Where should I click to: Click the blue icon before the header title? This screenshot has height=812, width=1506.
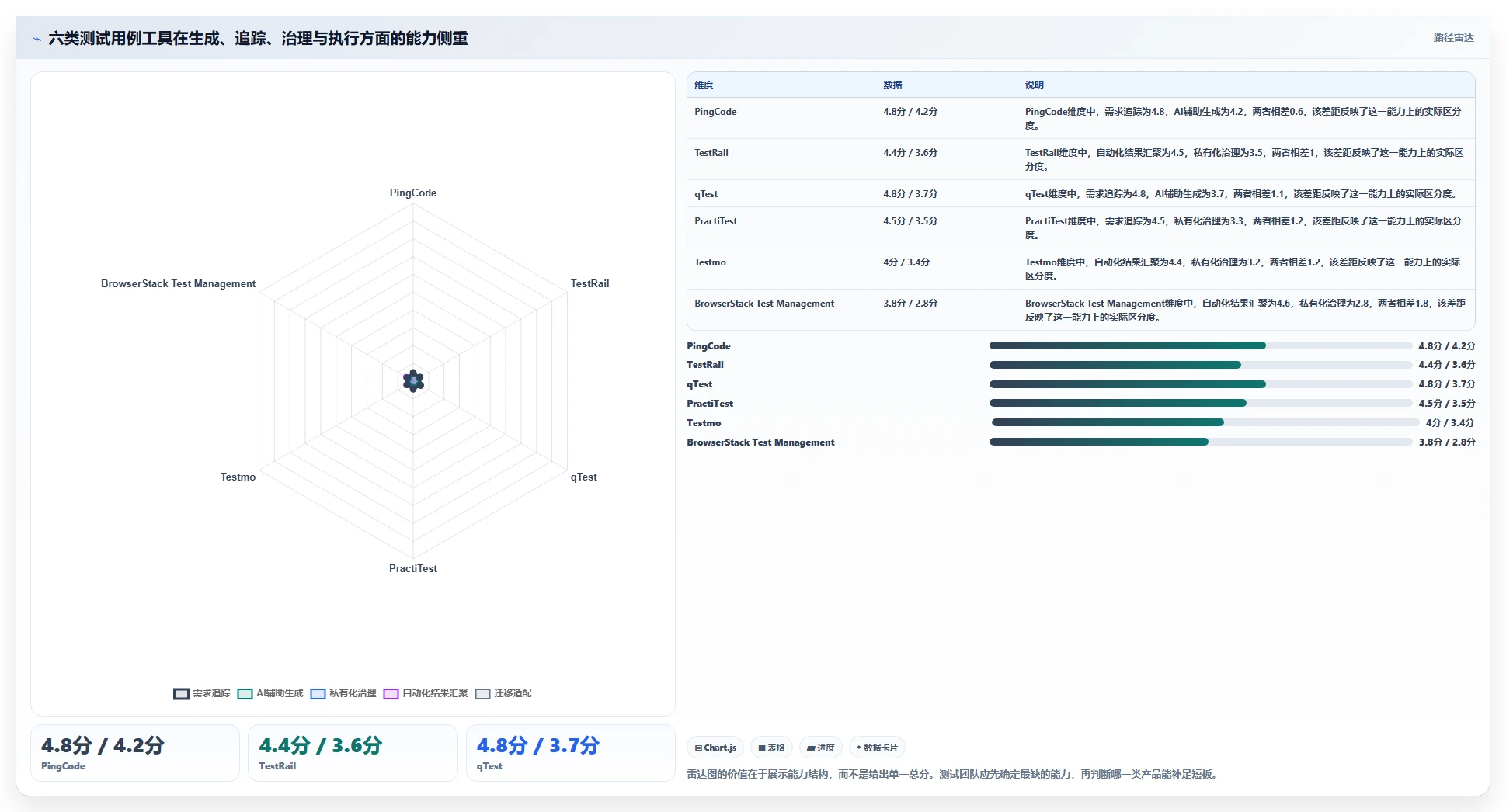pyautogui.click(x=37, y=39)
